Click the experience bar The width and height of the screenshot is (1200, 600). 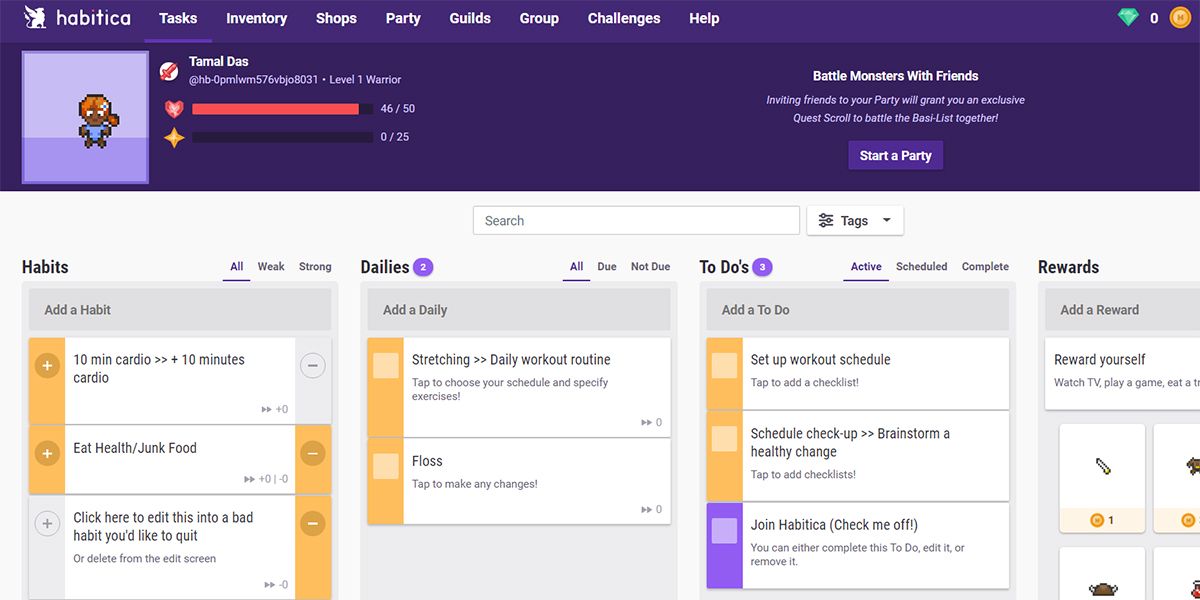282,137
